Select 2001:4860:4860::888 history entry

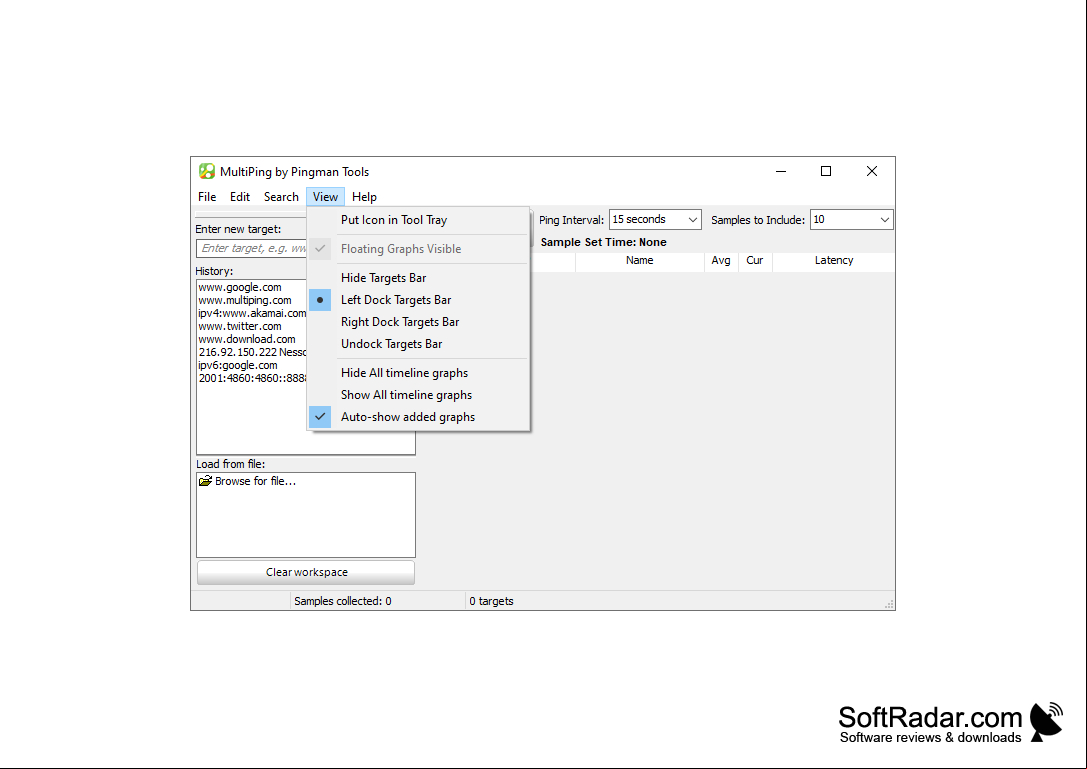[x=252, y=379]
